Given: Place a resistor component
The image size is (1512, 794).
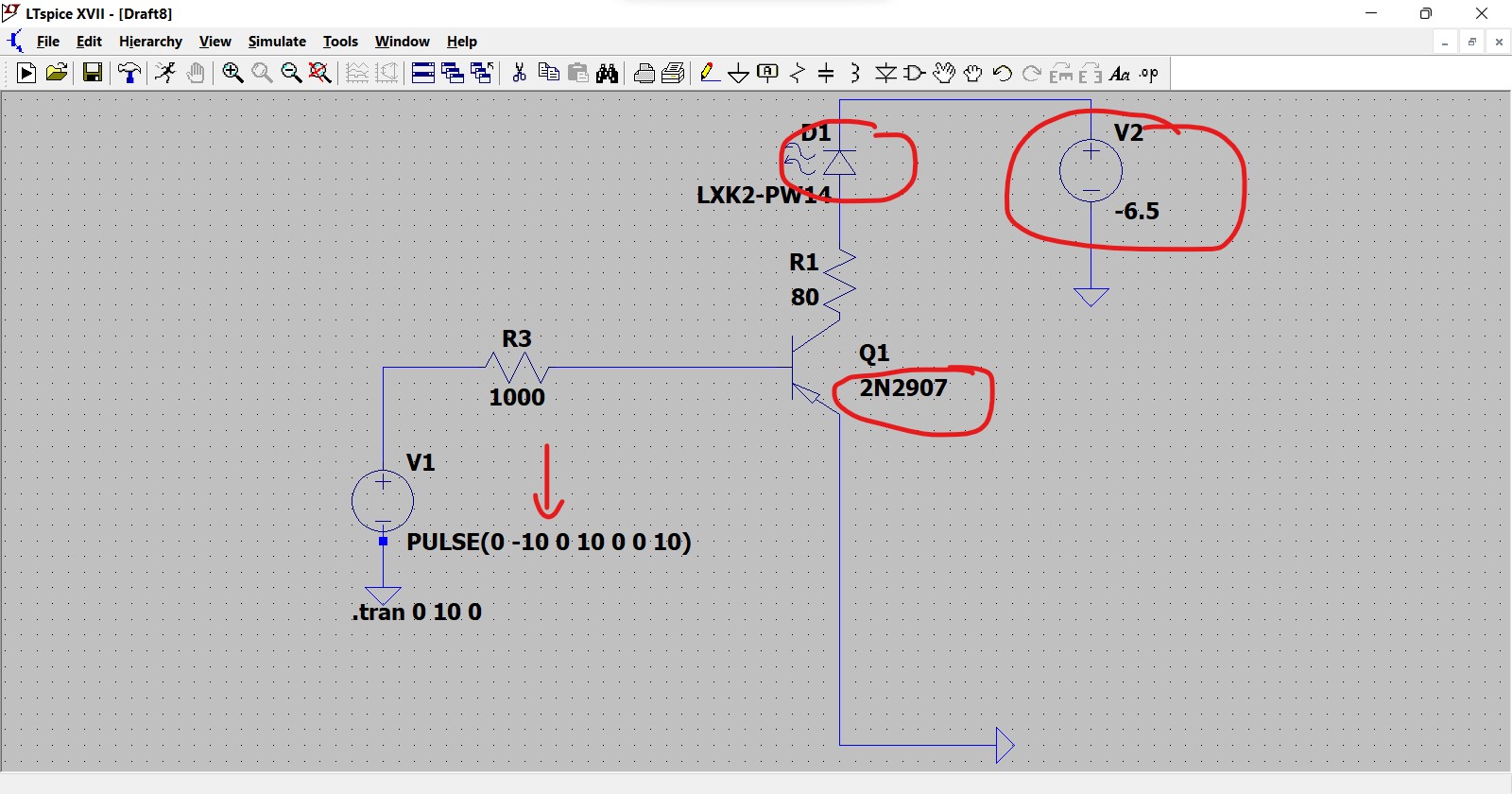Looking at the screenshot, I should 798,73.
